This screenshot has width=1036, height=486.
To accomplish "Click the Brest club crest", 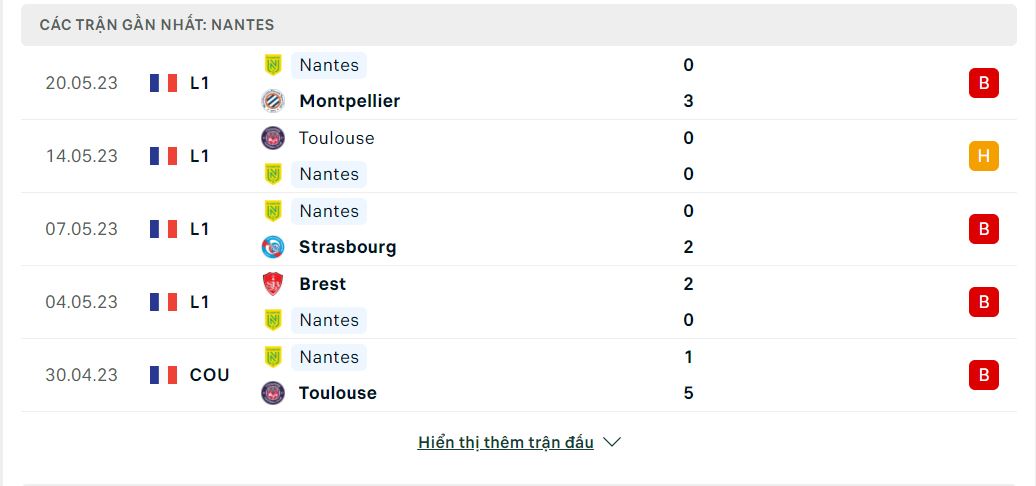I will click(273, 284).
